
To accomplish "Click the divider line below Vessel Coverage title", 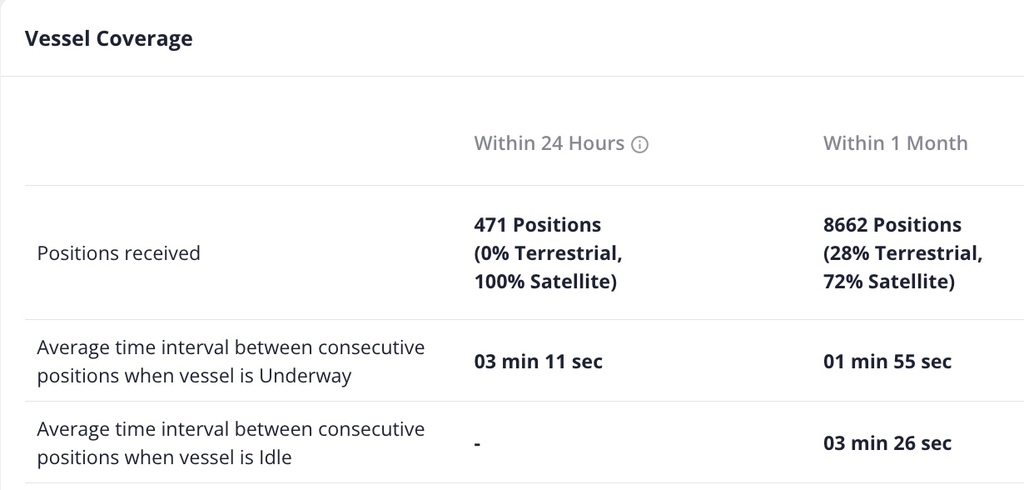I will tap(512, 76).
